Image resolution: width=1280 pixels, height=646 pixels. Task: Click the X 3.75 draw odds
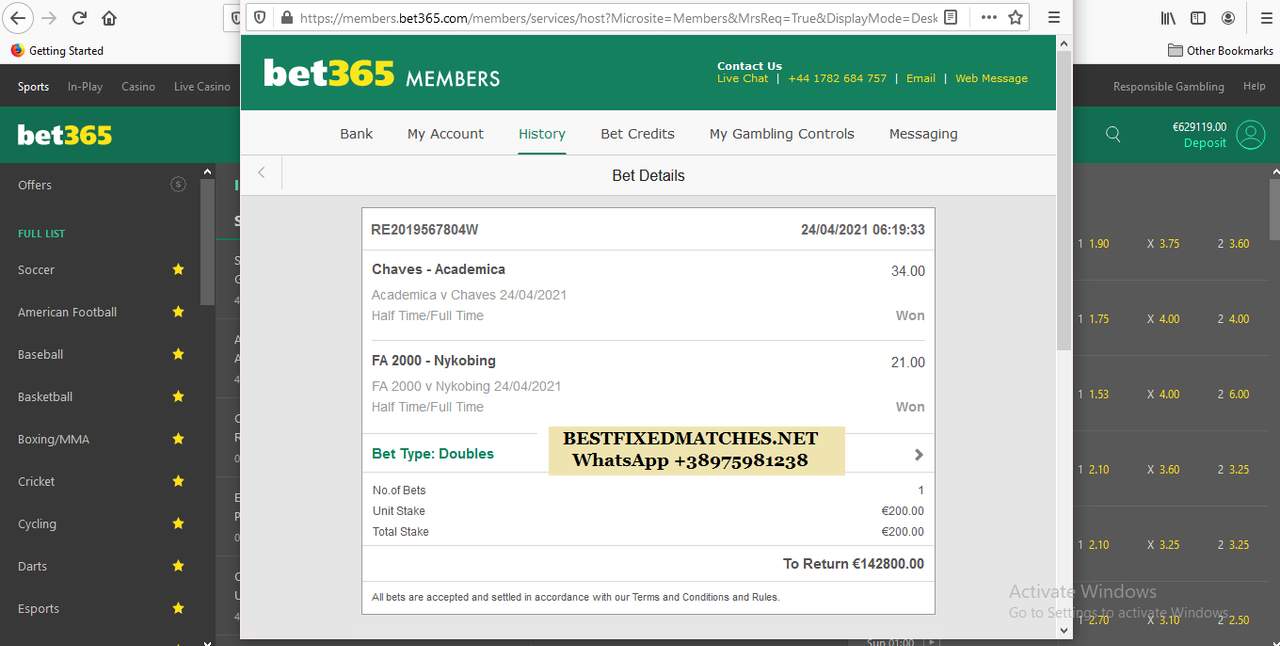click(x=1163, y=243)
